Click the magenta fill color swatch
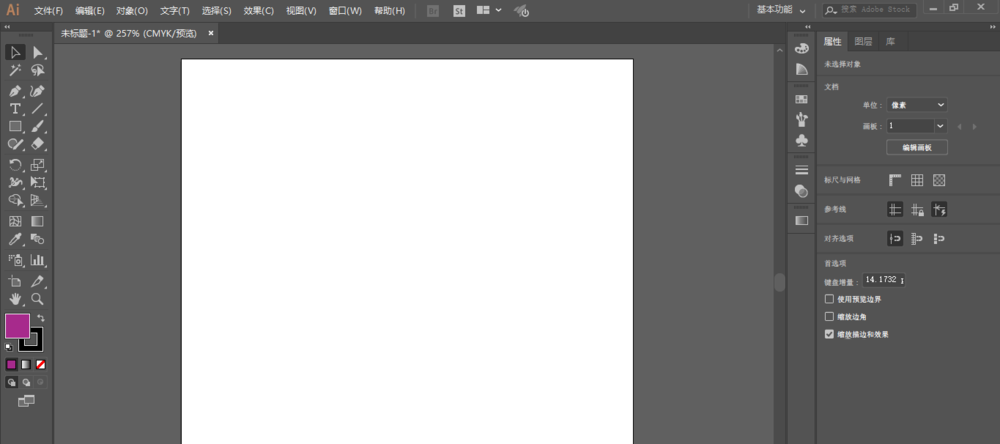This screenshot has height=444, width=1000. click(17, 325)
